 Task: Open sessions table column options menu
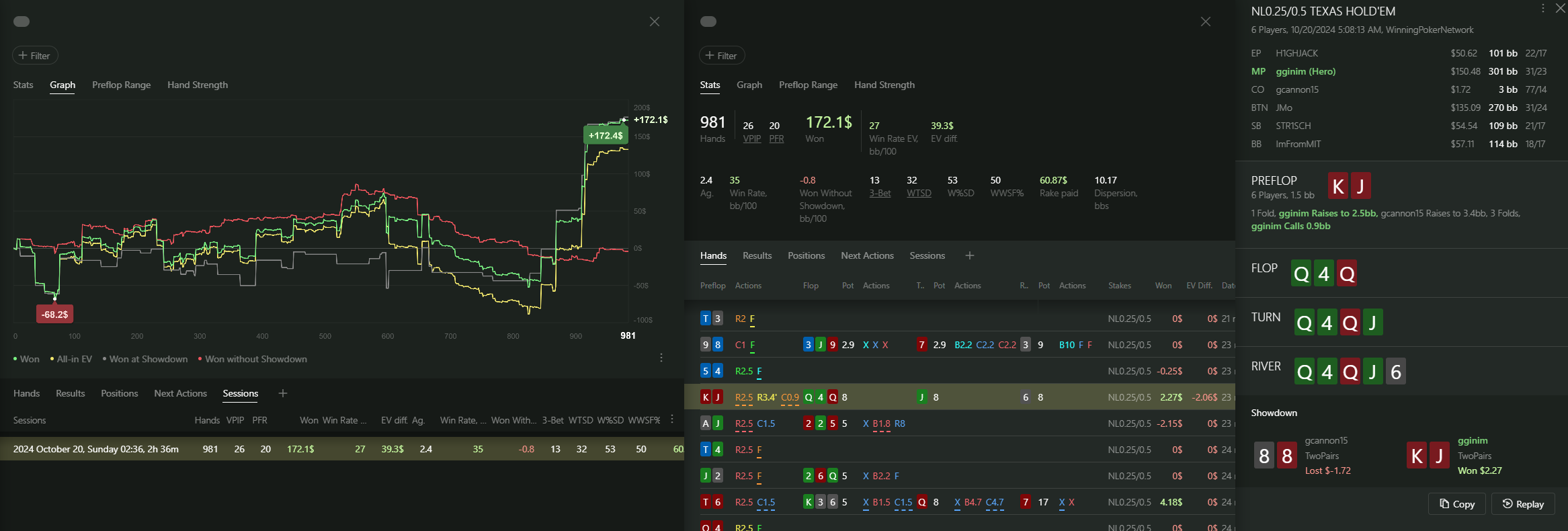[672, 419]
